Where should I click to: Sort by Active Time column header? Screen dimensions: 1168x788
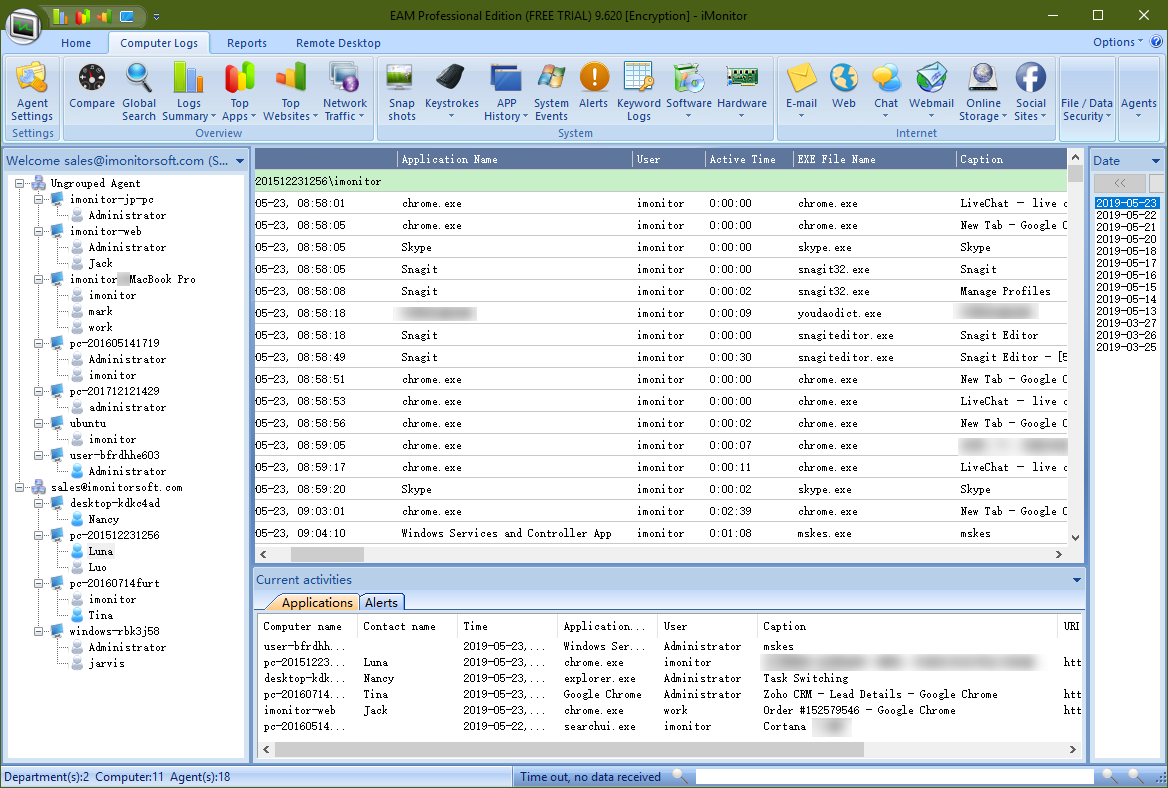click(749, 159)
